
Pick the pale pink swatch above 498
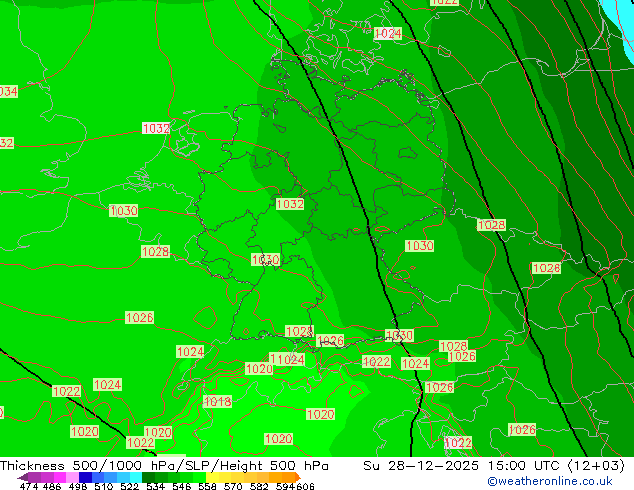pyautogui.click(x=72, y=477)
